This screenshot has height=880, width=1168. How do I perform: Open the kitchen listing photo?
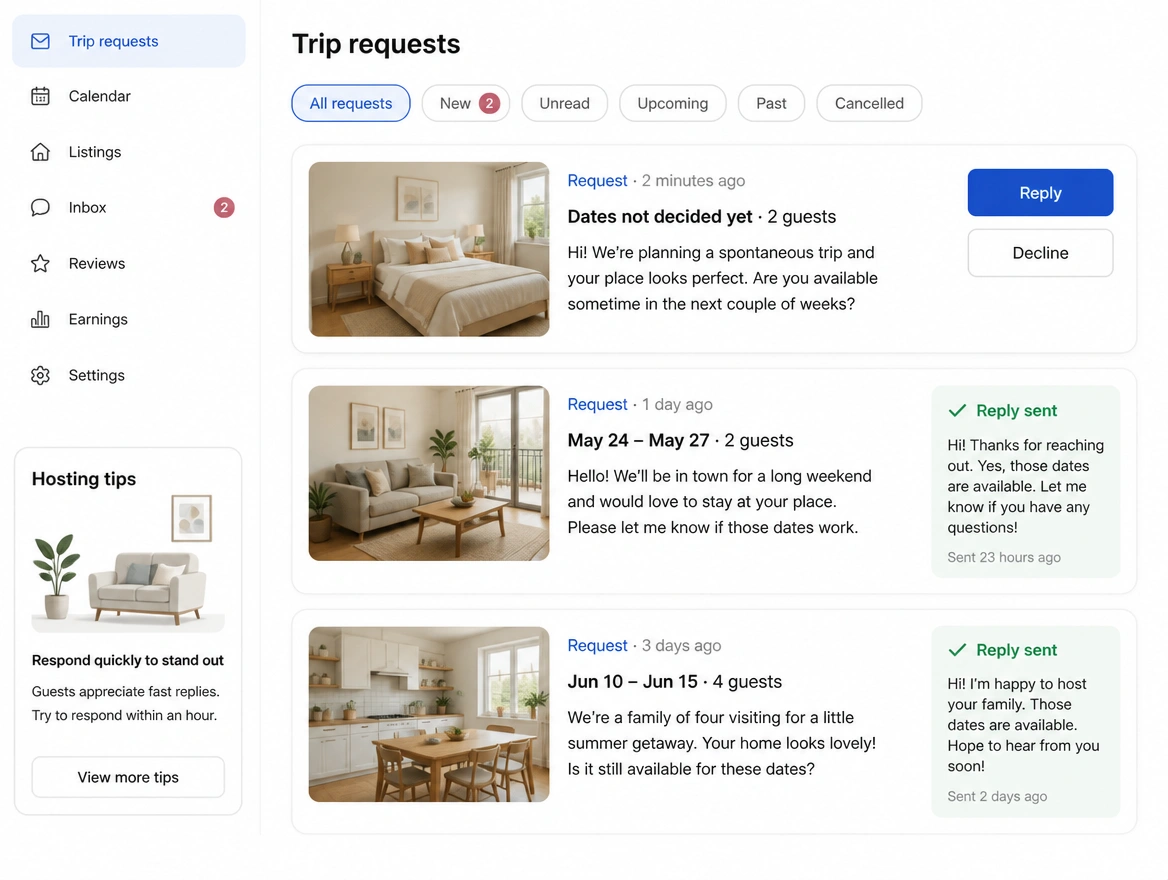pos(429,714)
